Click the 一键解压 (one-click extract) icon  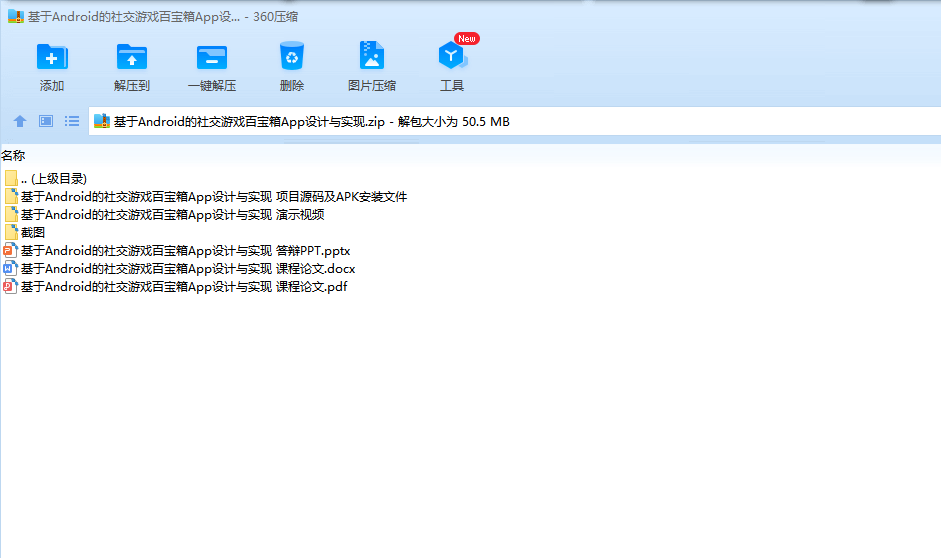212,58
